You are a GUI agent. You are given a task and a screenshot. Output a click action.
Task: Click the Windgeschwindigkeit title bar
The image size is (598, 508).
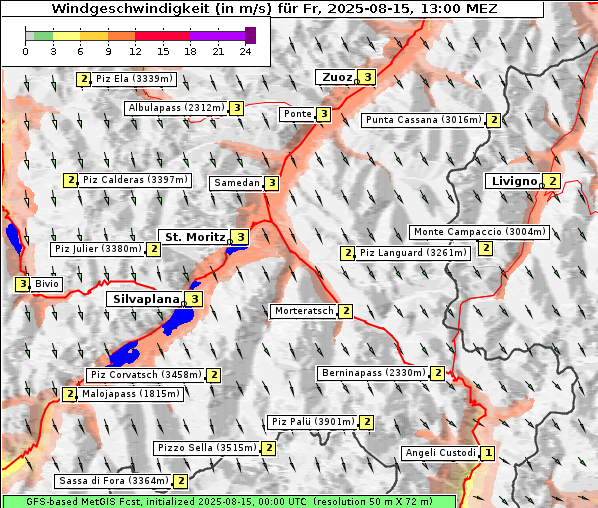click(x=273, y=8)
